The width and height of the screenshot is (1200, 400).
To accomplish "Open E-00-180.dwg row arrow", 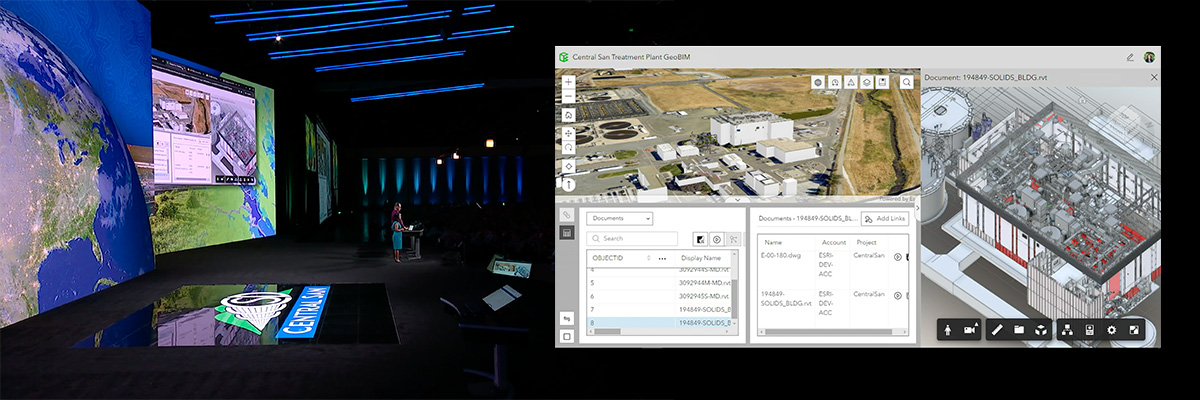I will click(x=898, y=257).
